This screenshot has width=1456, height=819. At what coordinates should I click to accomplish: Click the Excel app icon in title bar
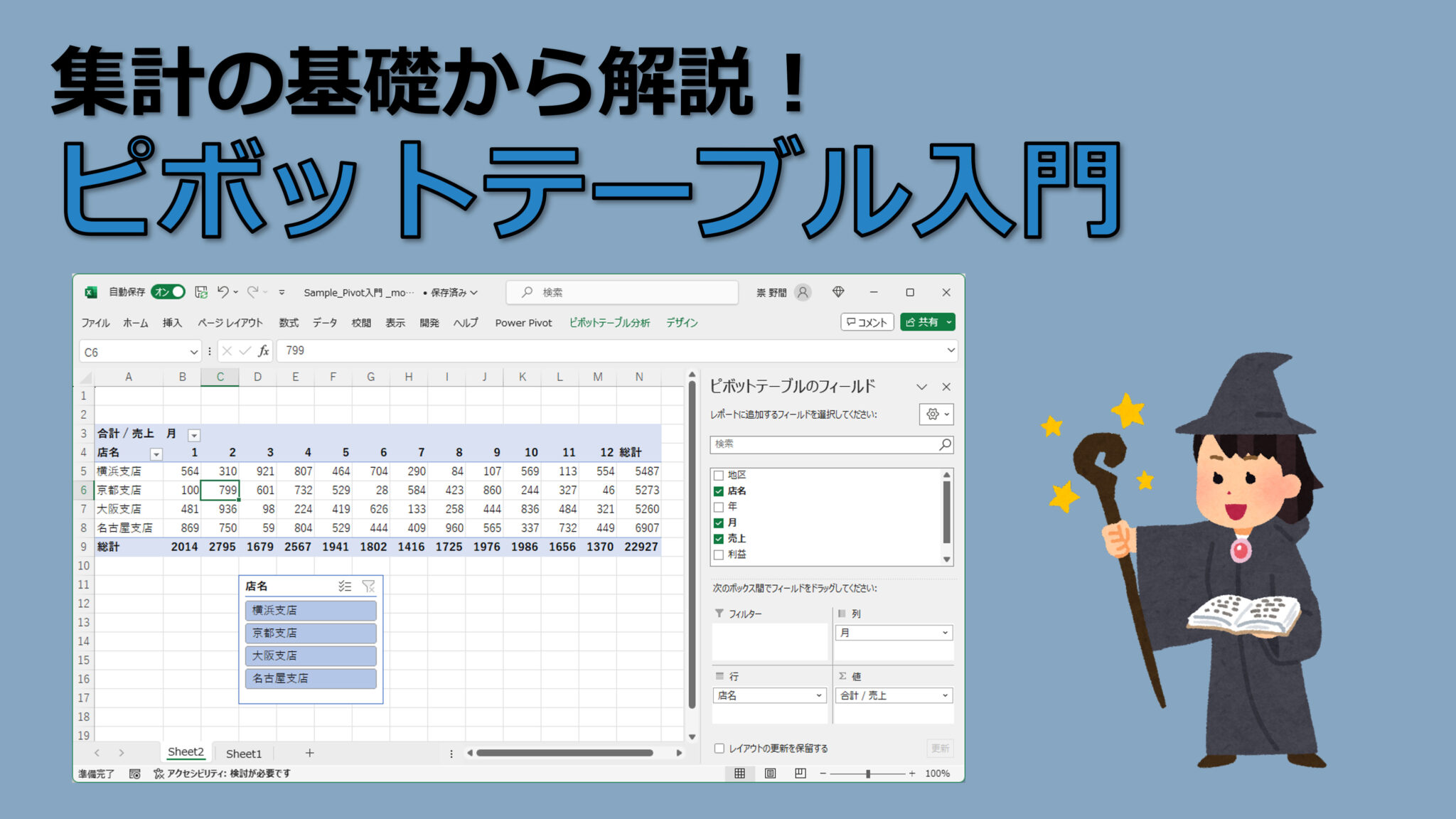pos(90,292)
